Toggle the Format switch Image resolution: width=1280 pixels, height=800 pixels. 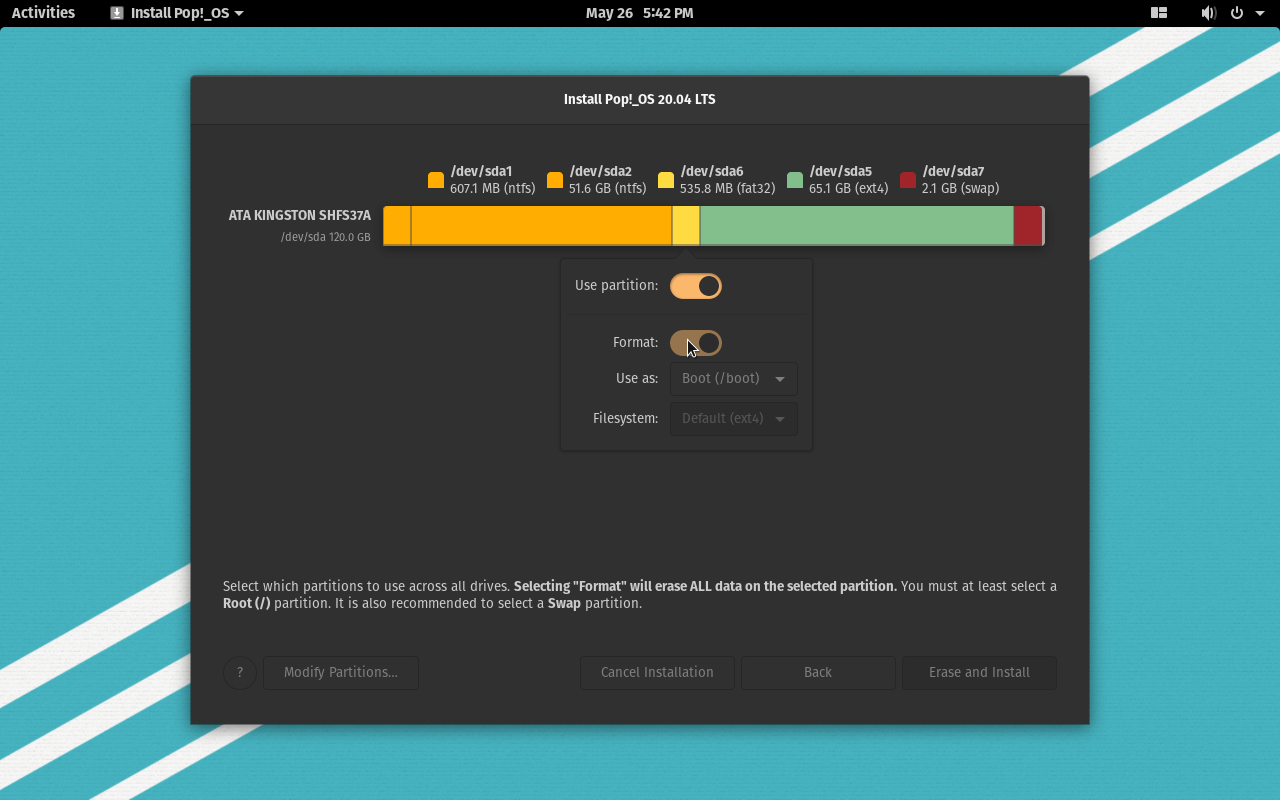(x=696, y=343)
